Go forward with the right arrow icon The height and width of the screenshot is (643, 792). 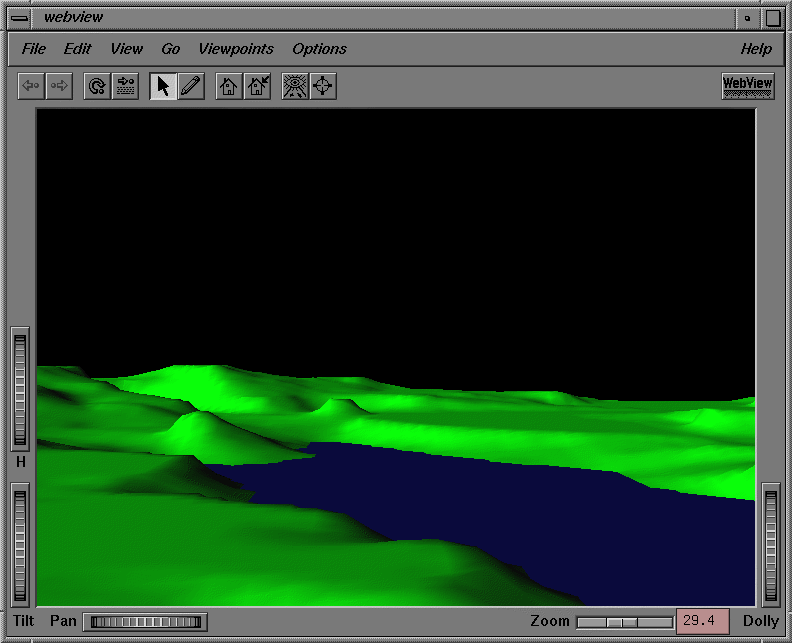click(59, 86)
